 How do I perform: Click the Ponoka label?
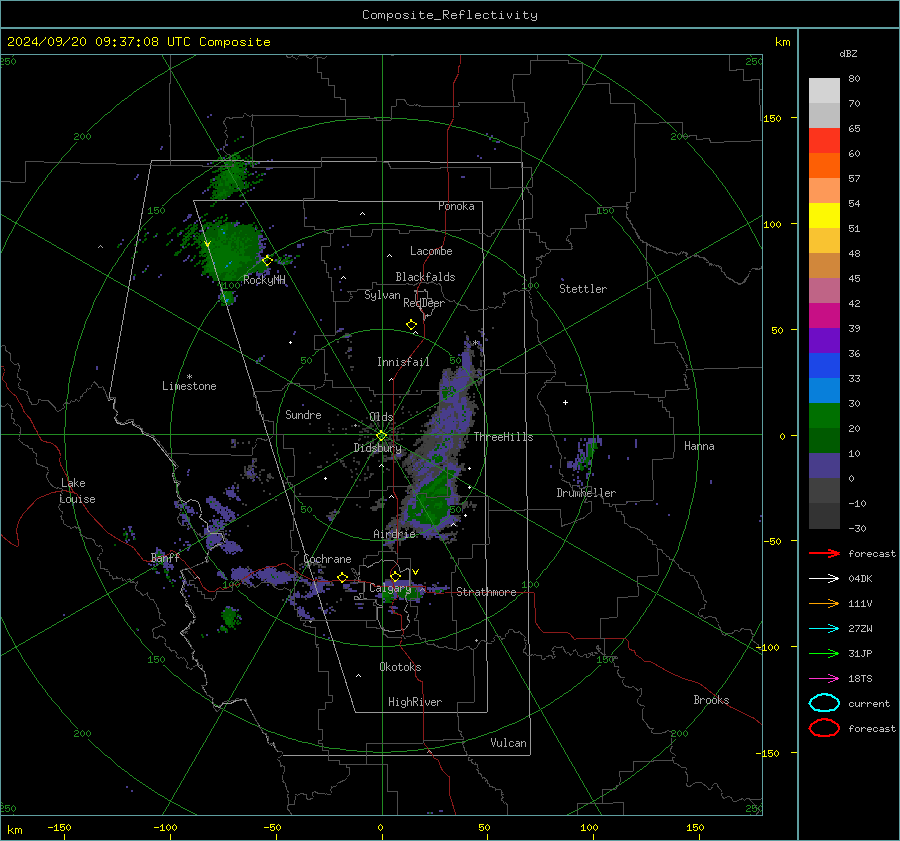point(456,206)
